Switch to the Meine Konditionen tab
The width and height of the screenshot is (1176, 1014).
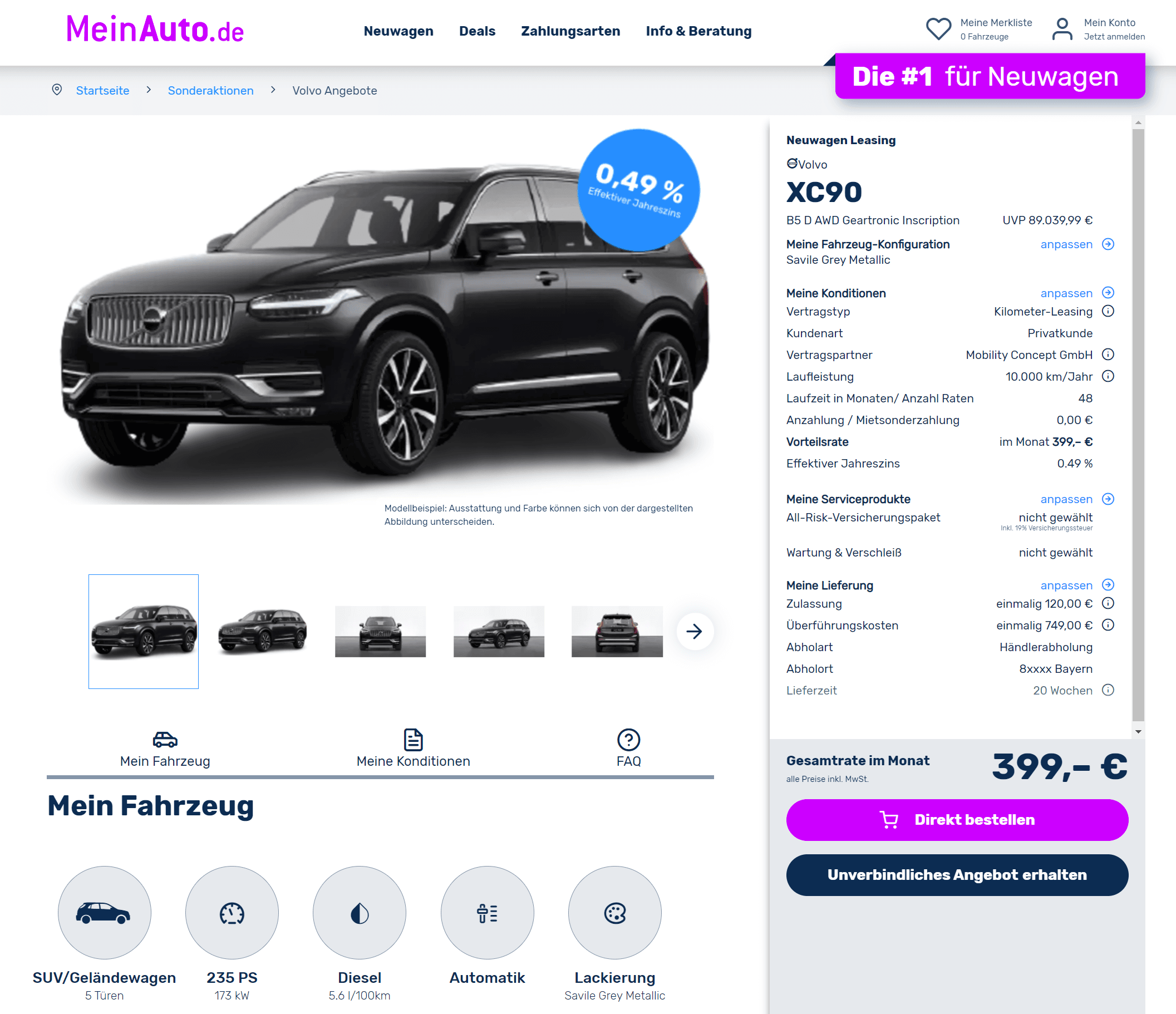(x=413, y=749)
